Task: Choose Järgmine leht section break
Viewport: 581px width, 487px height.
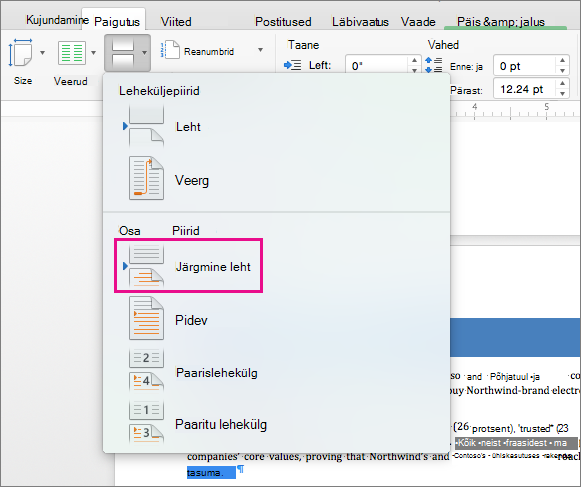Action: (189, 266)
